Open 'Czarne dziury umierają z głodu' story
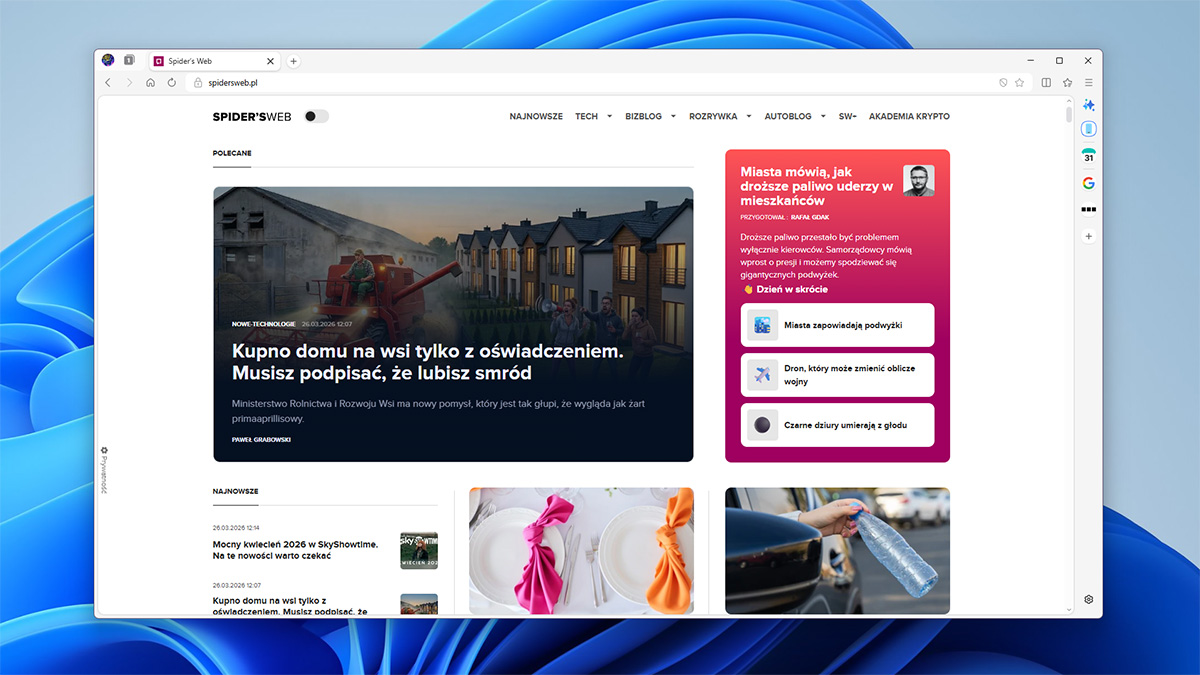Viewport: 1200px width, 675px height. (837, 425)
